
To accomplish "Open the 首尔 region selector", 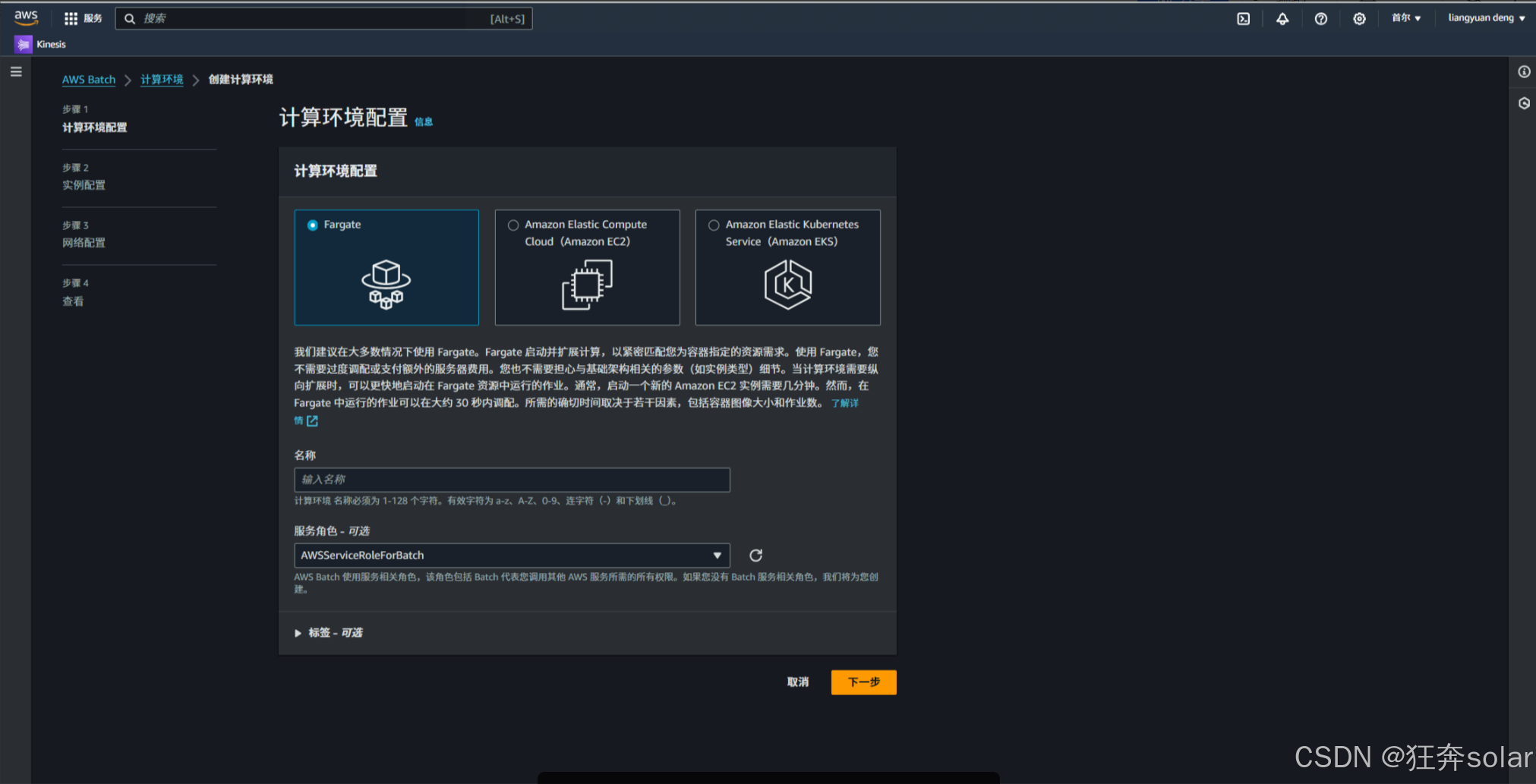I will tap(1406, 18).
